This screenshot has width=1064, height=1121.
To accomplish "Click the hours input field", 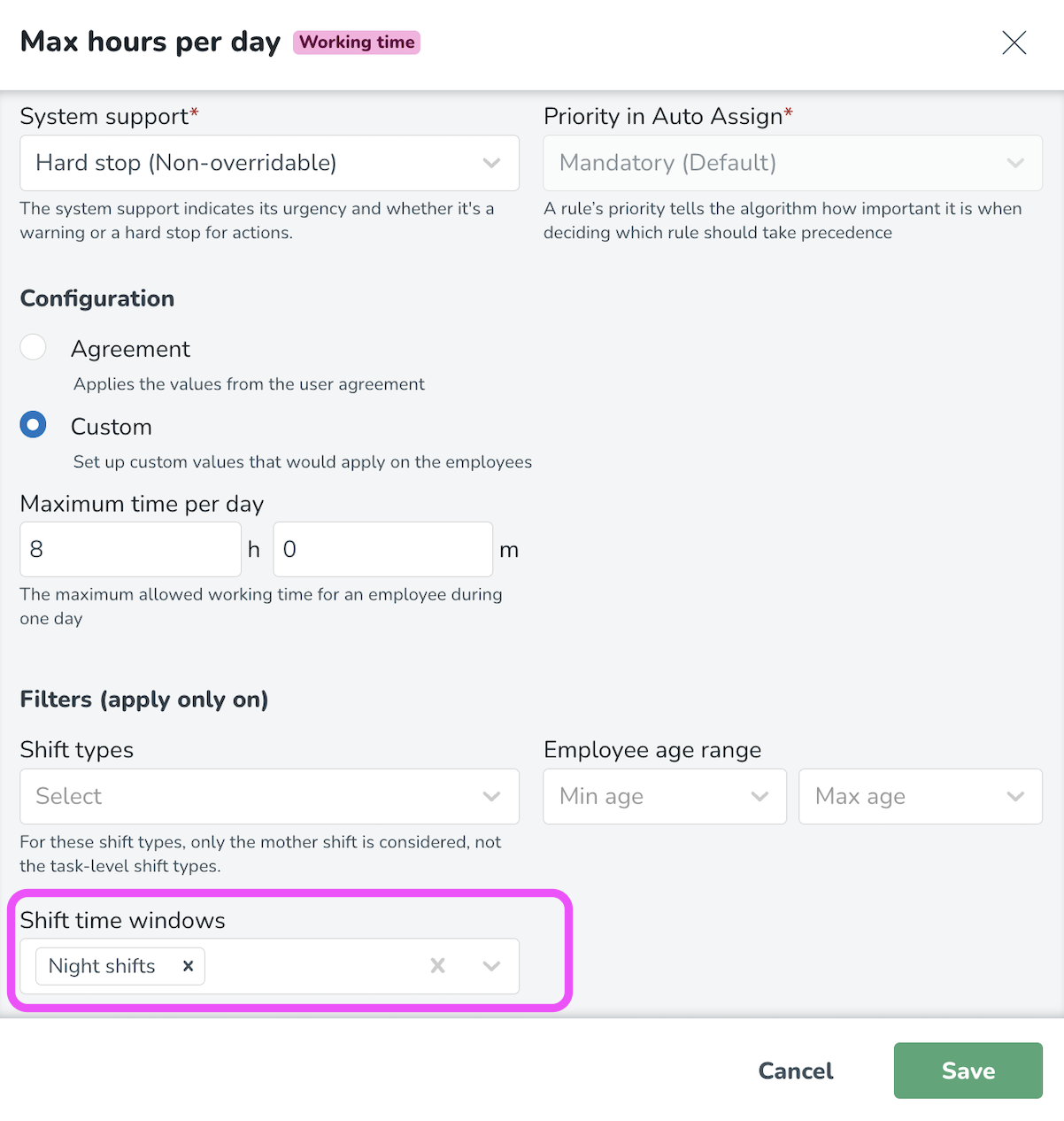I will tap(130, 549).
